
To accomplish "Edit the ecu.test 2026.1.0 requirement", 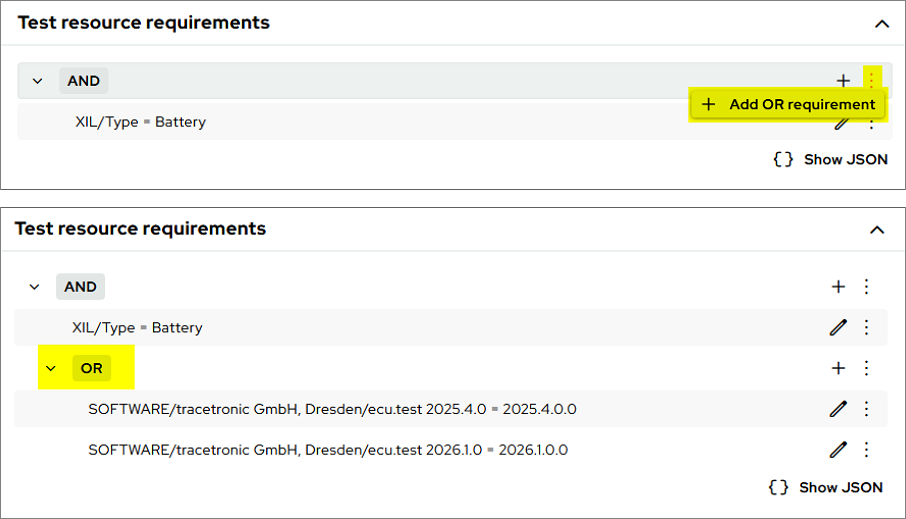I will point(838,450).
